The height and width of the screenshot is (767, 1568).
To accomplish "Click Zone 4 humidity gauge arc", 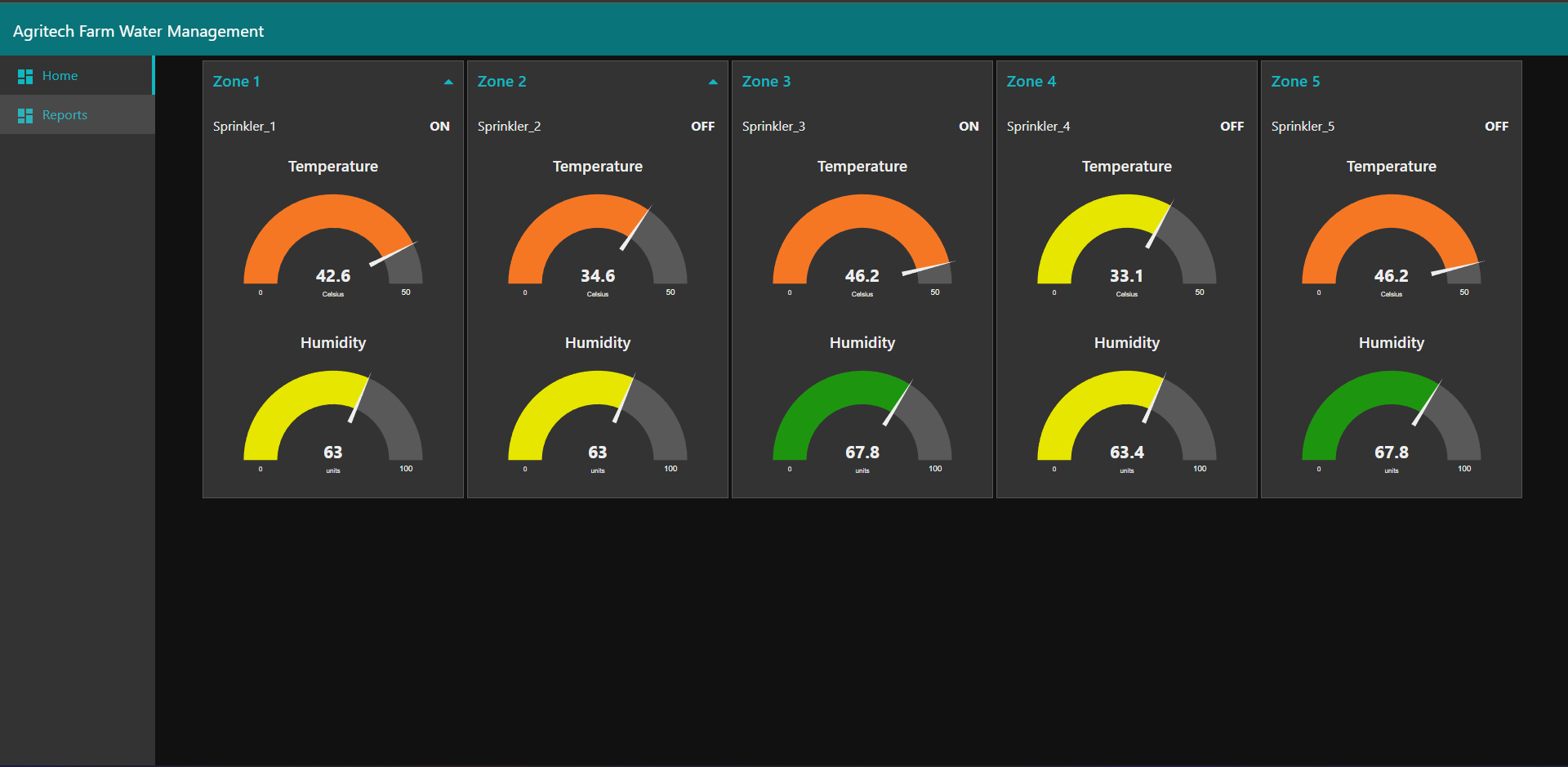I will click(x=1127, y=387).
